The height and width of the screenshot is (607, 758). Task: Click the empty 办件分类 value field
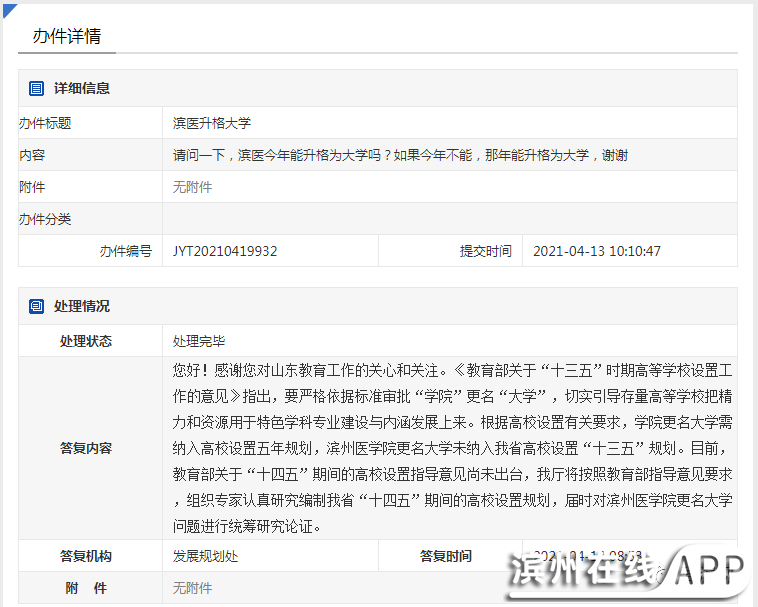(x=449, y=219)
